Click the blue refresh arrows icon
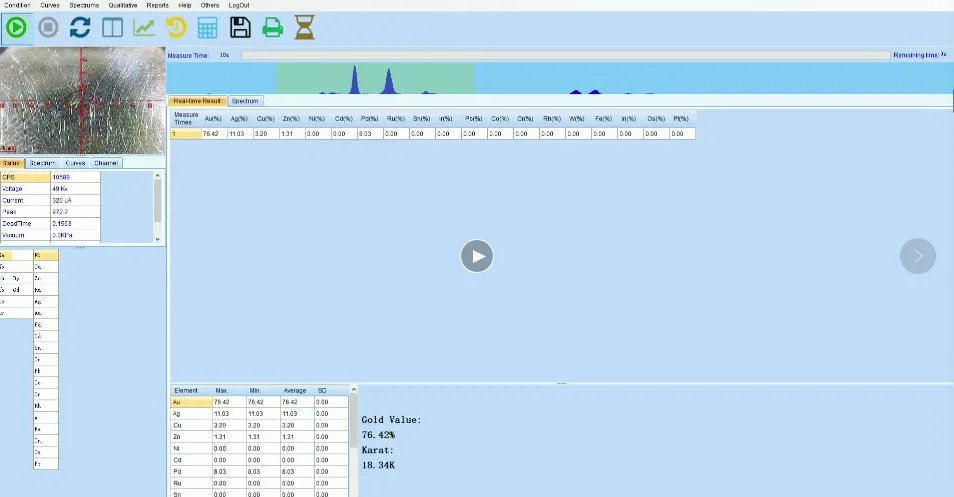Screen dimensions: 954x497 pos(80,27)
